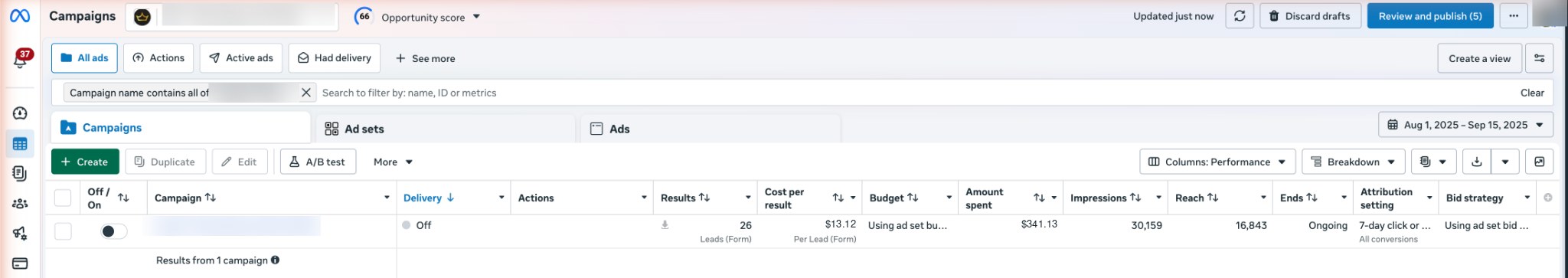
Task: Open the ad account selector
Action: [x=232, y=16]
